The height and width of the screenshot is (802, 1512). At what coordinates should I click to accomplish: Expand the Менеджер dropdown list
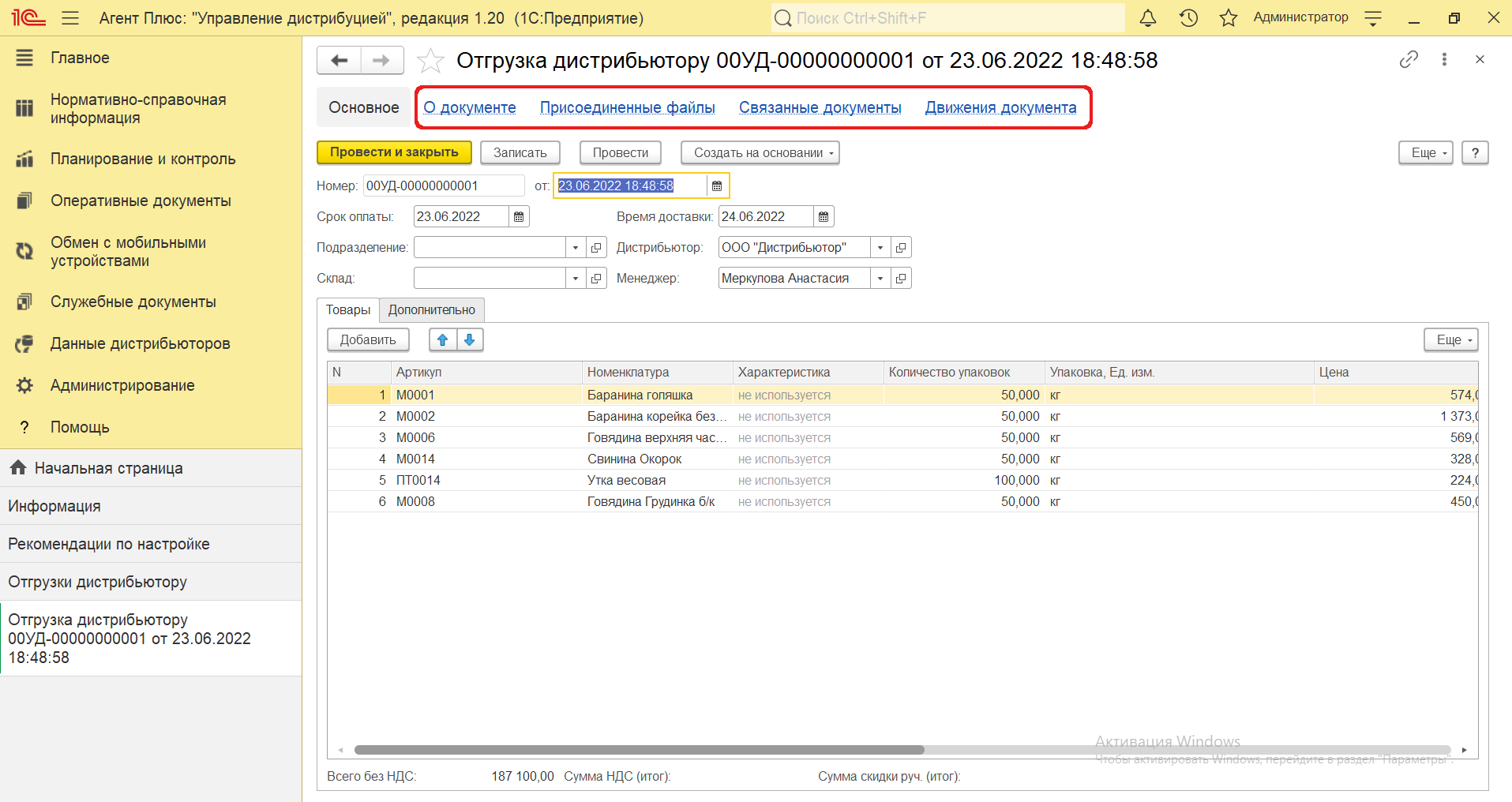[880, 278]
